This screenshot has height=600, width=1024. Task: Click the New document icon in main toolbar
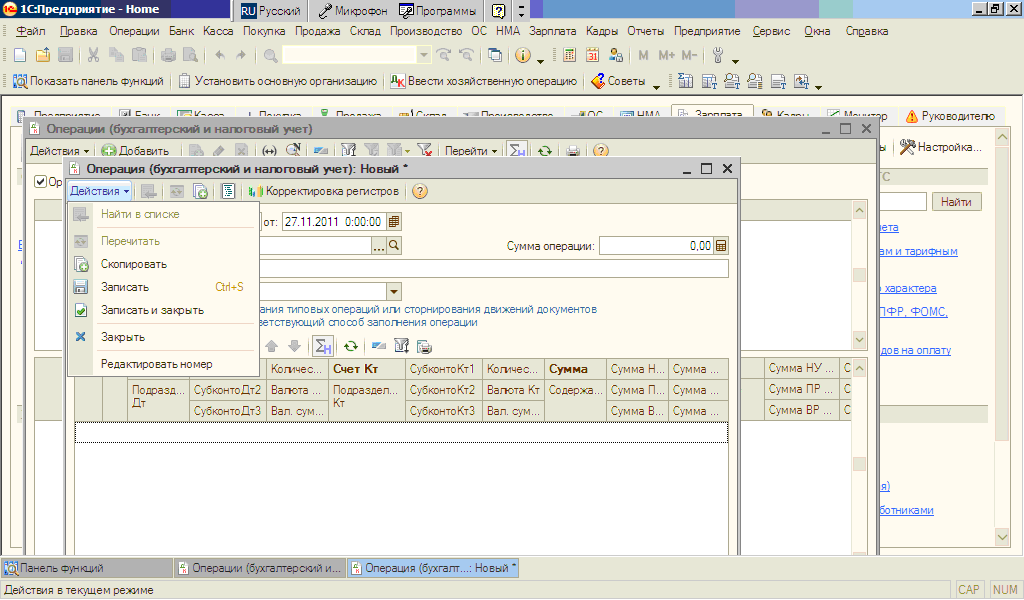pyautogui.click(x=20, y=55)
